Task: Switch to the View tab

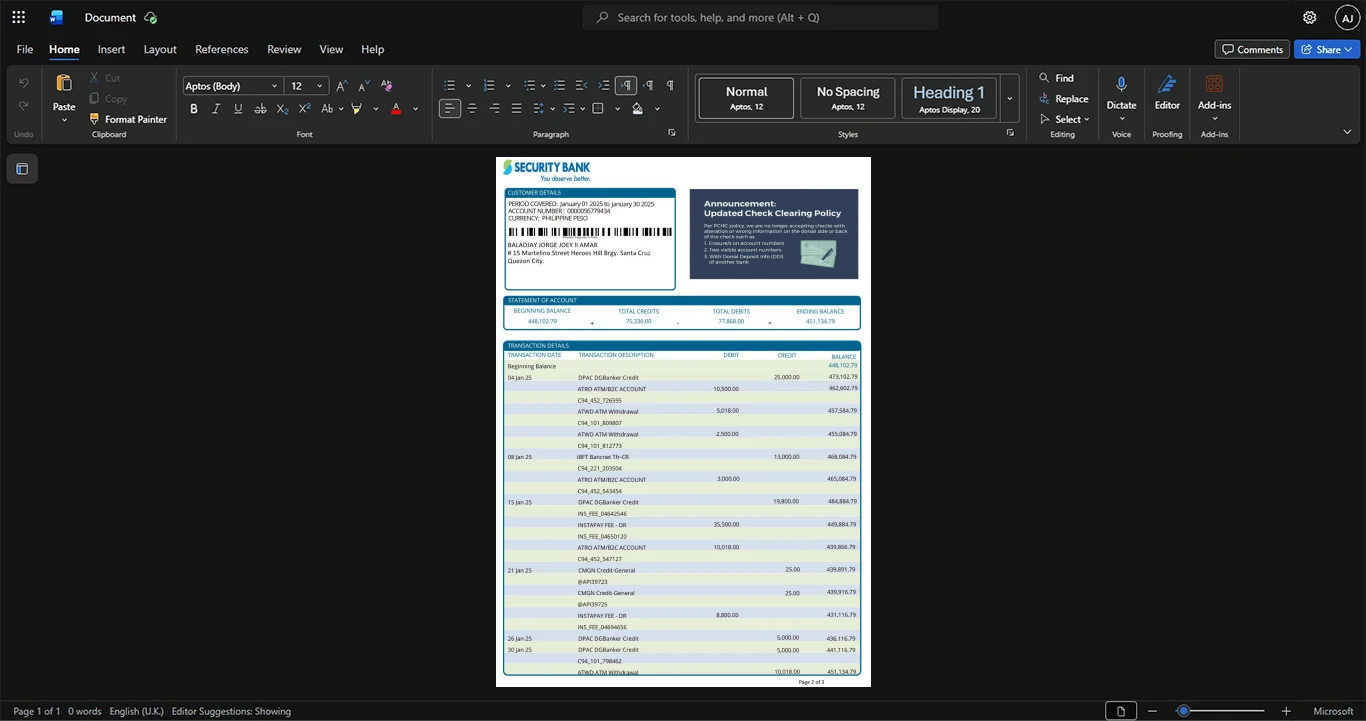Action: pos(331,49)
